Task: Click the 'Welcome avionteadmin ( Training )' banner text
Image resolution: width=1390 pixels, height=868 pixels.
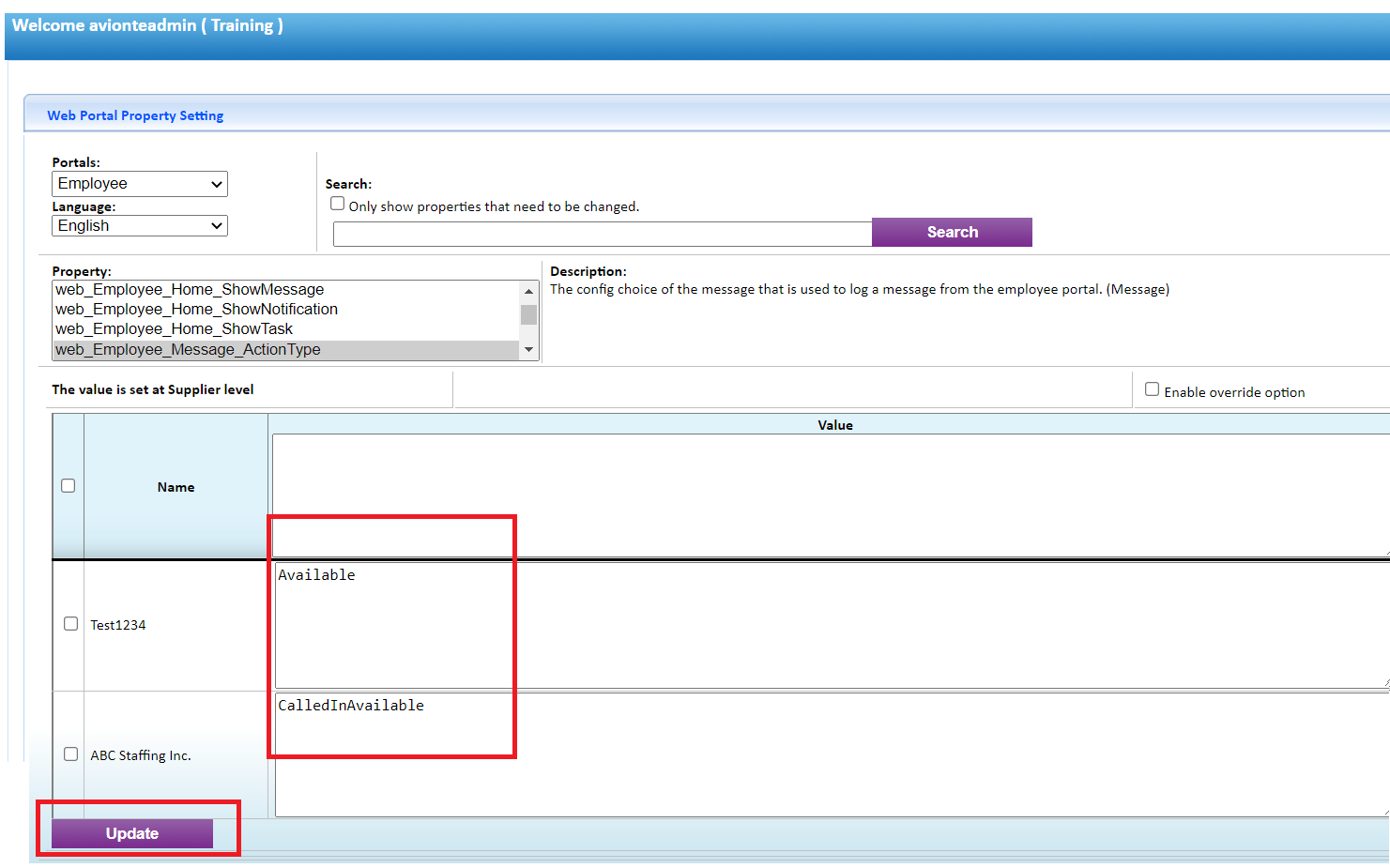Action: (147, 25)
